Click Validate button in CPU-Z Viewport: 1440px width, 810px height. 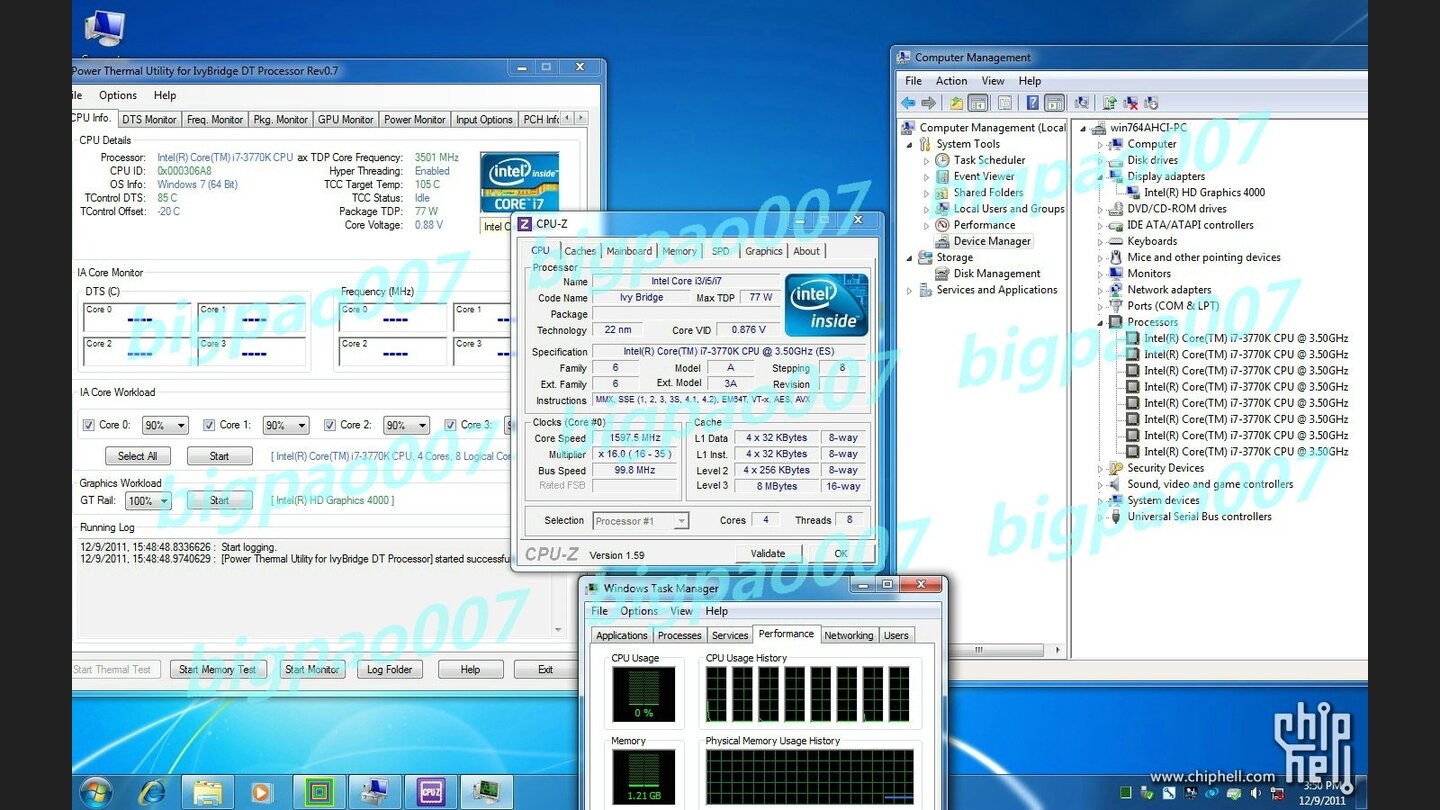pos(768,553)
